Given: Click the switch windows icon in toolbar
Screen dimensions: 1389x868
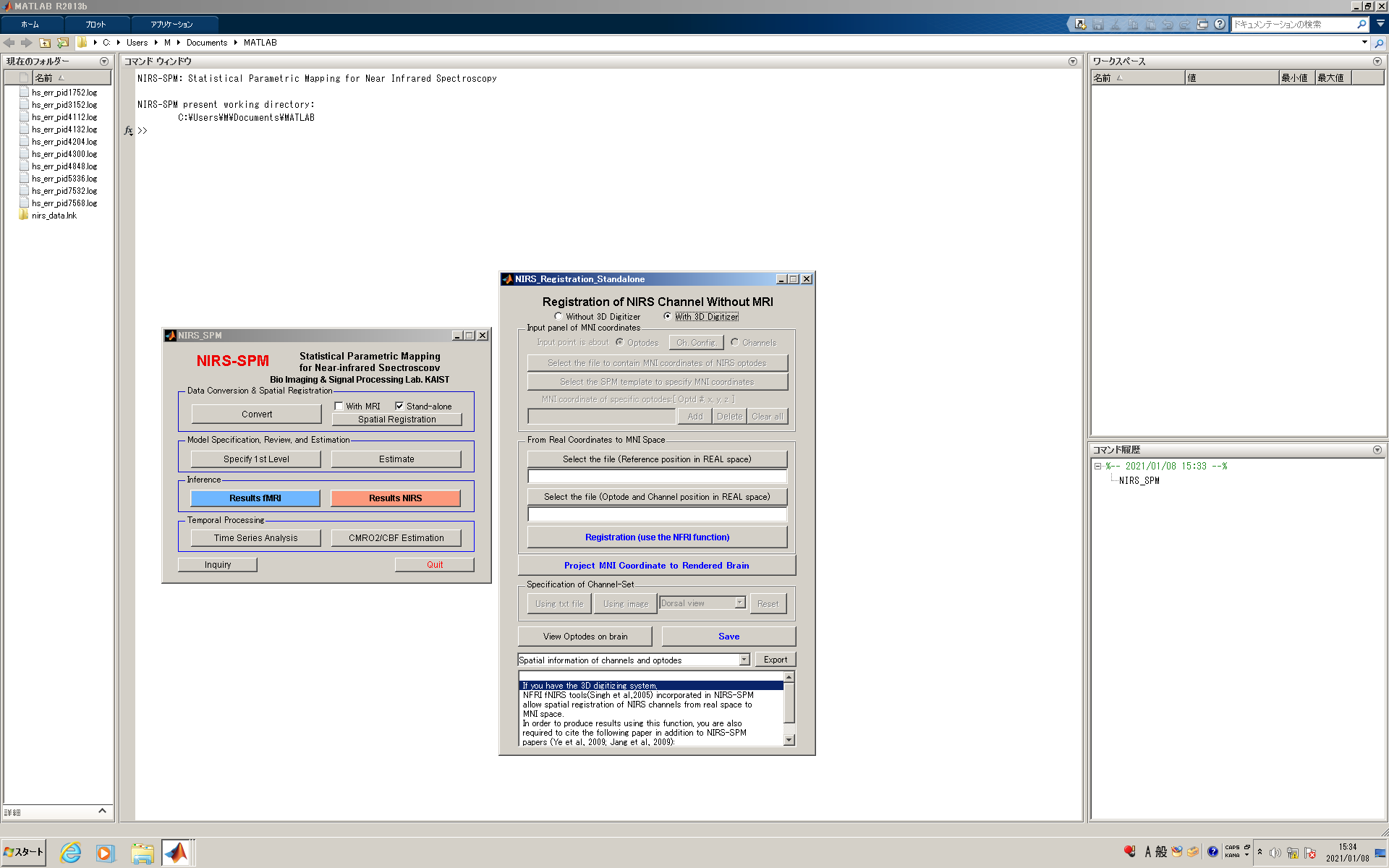Looking at the screenshot, I should click(1202, 24).
